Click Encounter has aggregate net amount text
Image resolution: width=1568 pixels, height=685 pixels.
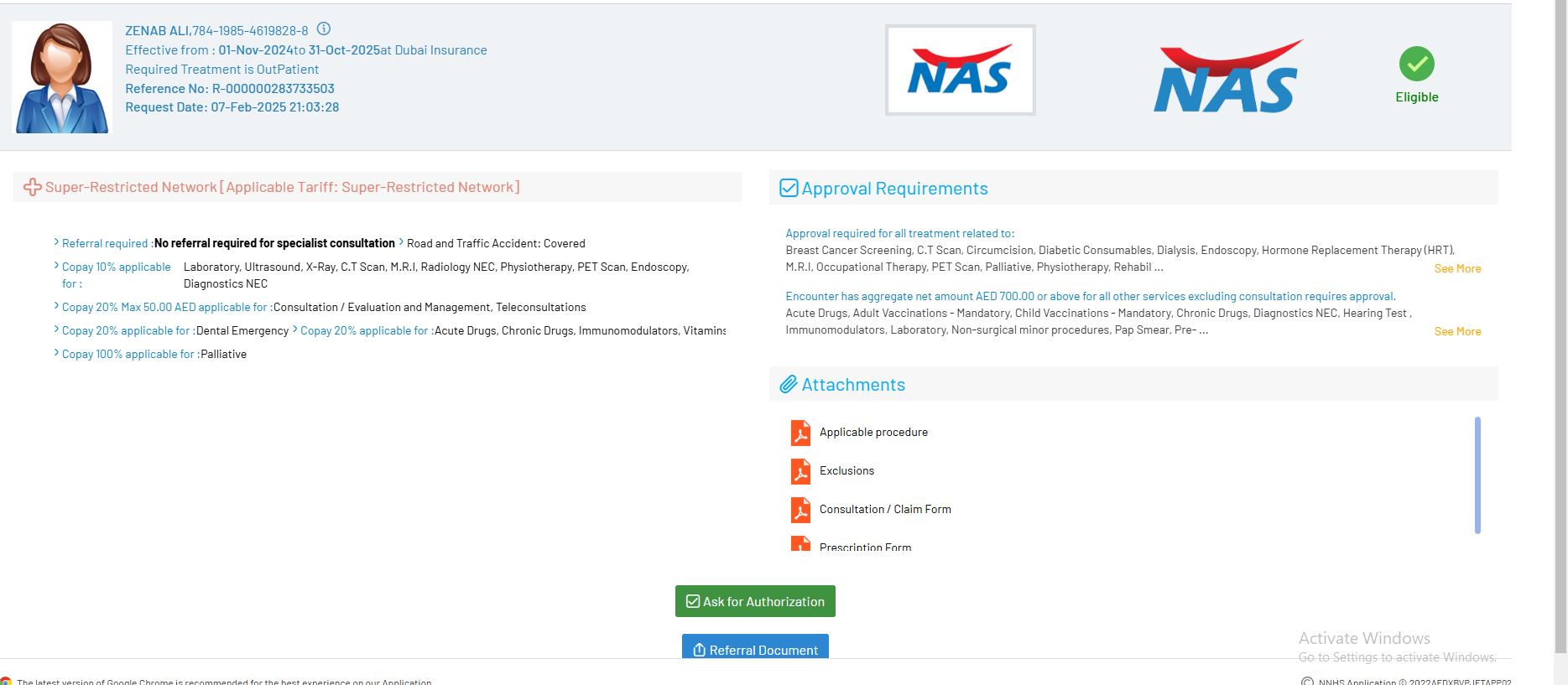(x=1091, y=297)
